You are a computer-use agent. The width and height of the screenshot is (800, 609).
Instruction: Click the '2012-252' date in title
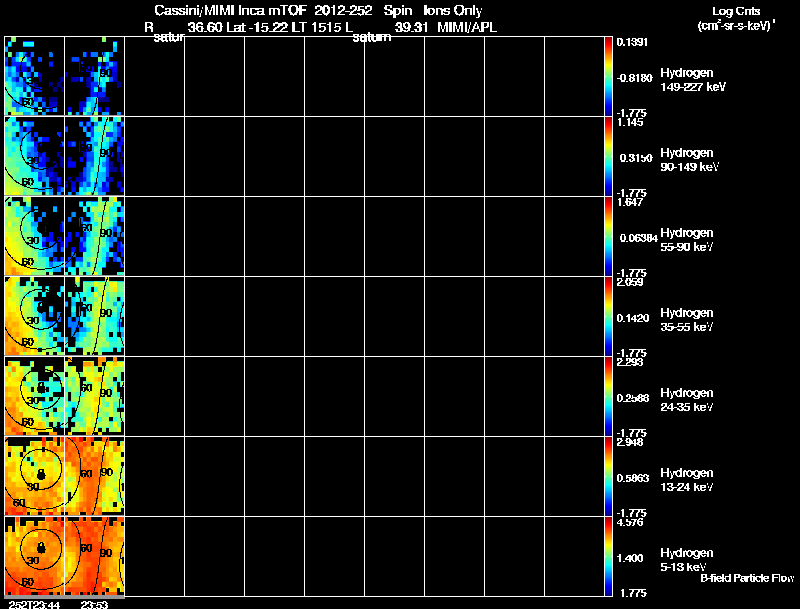(x=343, y=10)
